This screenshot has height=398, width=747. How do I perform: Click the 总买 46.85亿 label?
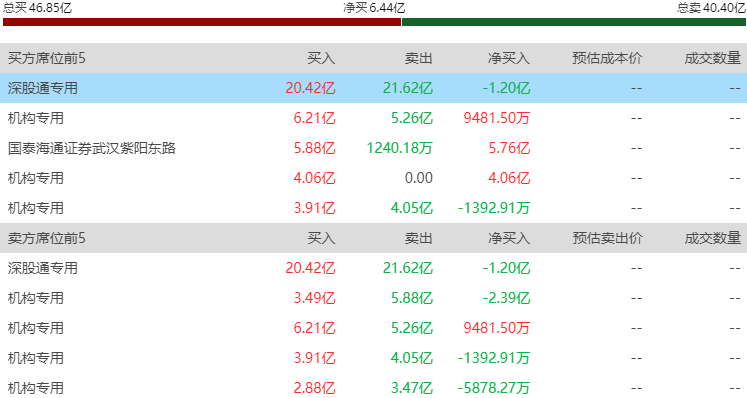[x=37, y=8]
